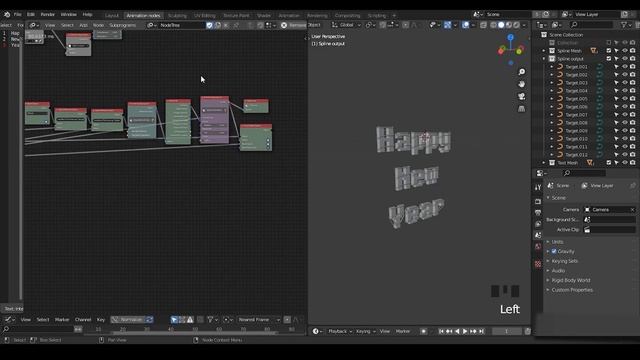The image size is (640, 360).
Task: Open the Scene properties tab icon
Action: tap(538, 236)
